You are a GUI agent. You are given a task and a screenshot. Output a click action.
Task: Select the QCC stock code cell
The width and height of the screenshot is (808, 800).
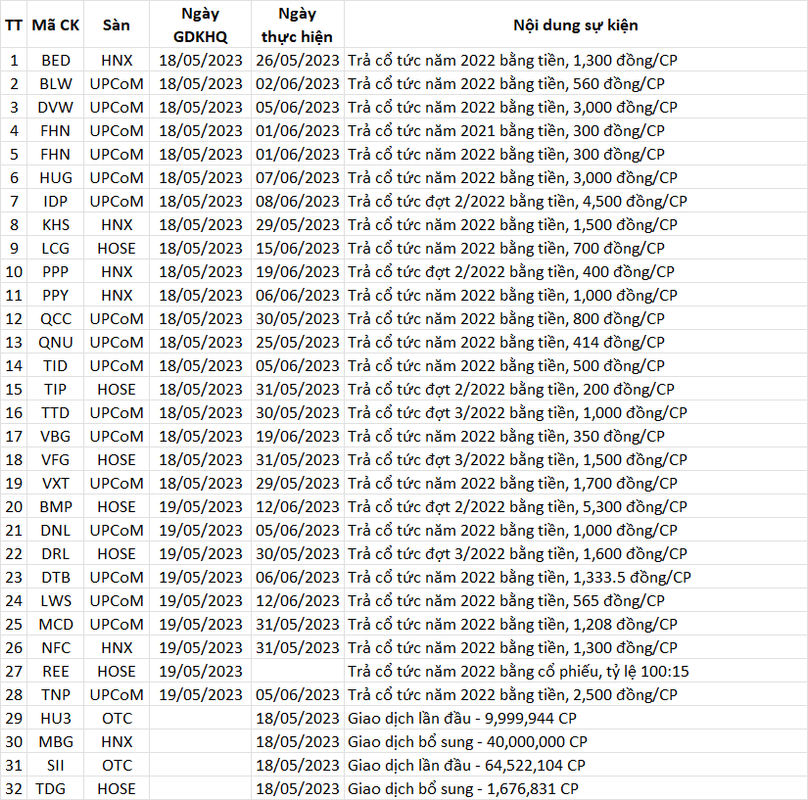55,319
